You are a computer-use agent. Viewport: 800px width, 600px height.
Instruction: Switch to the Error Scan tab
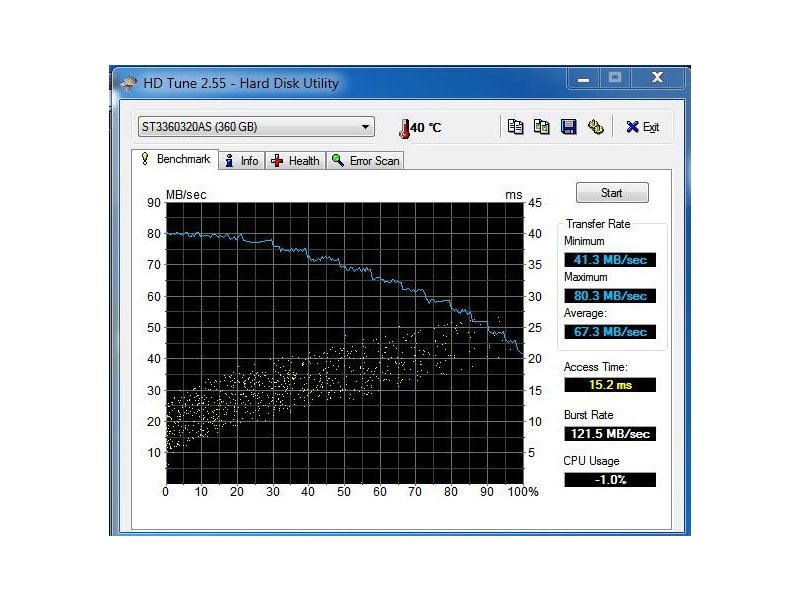(365, 161)
